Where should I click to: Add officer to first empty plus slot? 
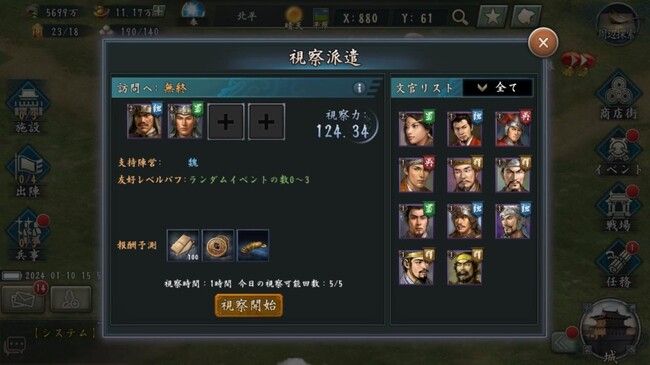click(226, 122)
